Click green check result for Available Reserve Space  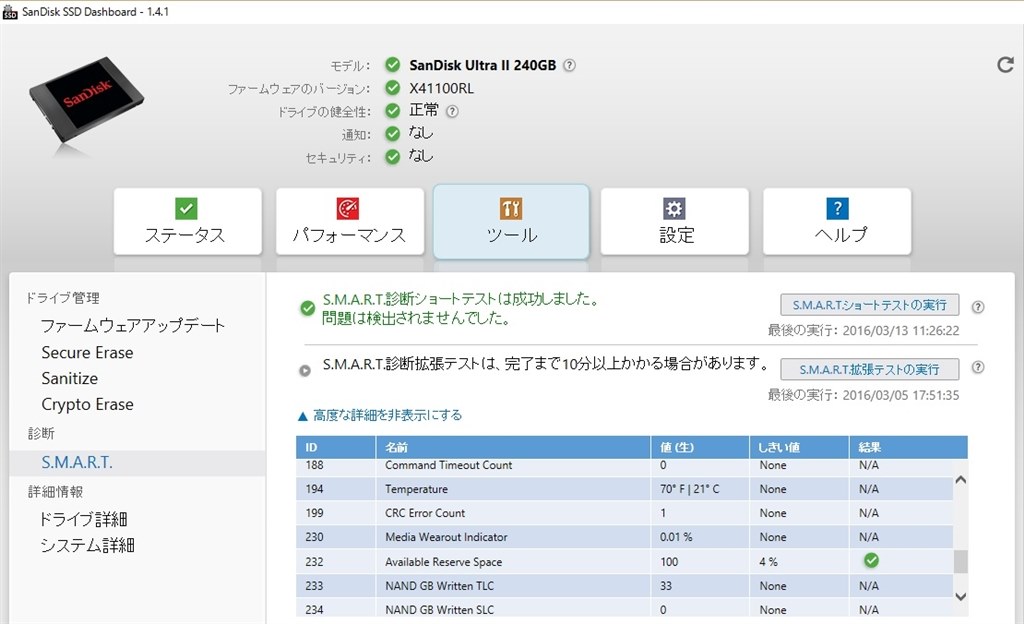click(x=871, y=560)
